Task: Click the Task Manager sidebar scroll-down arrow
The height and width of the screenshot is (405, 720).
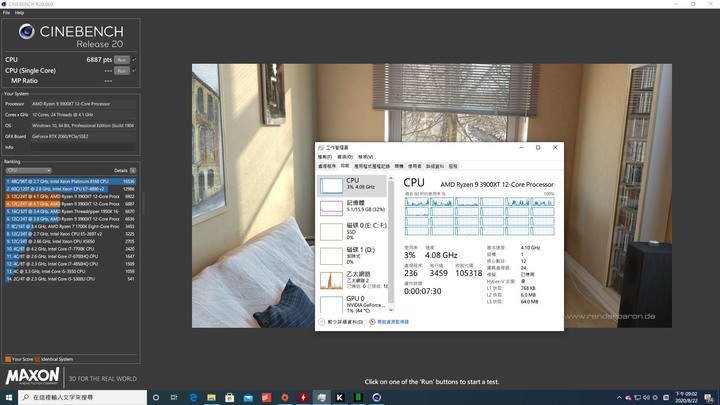Action: click(391, 310)
